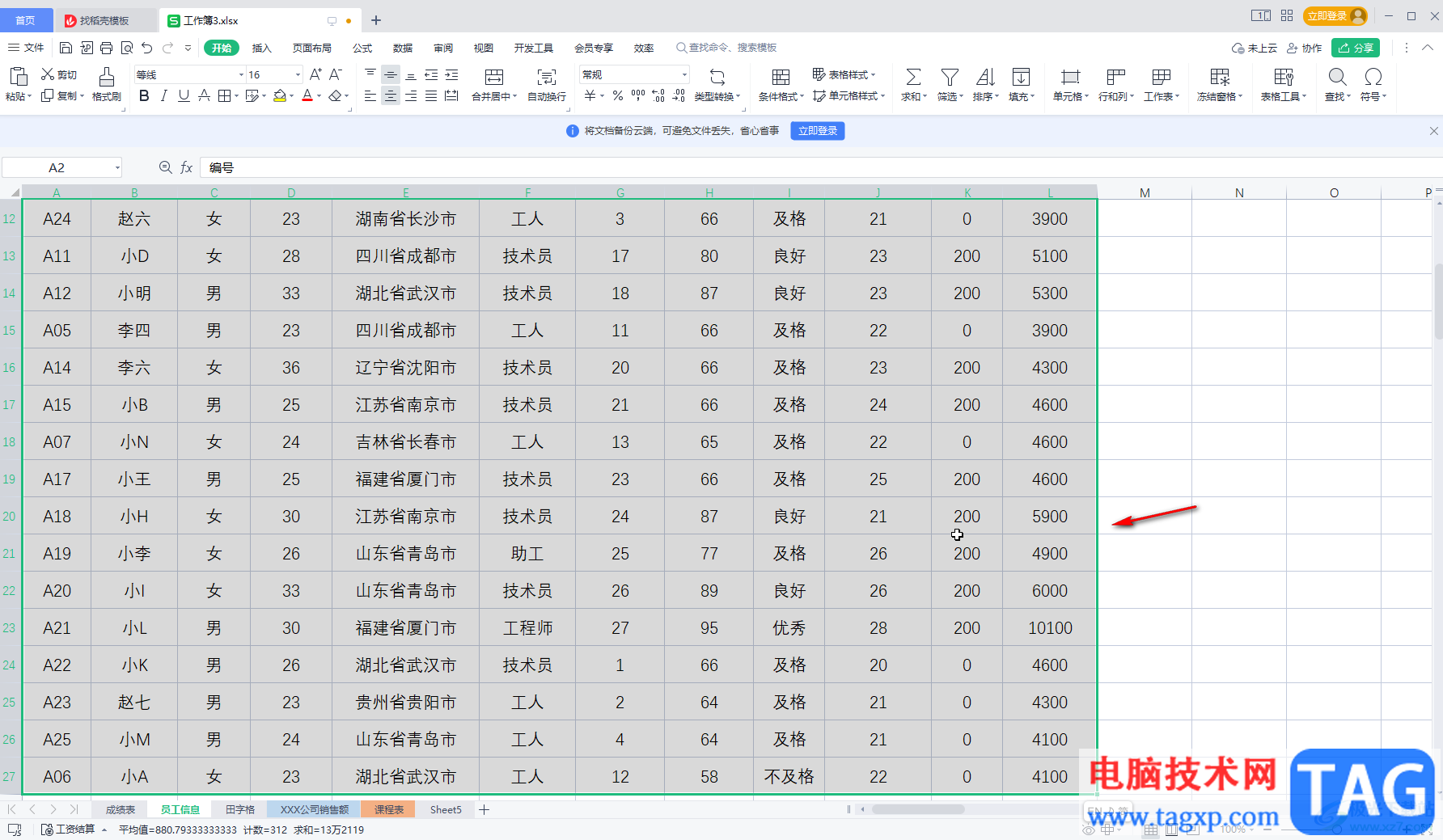Open the number format dropdown (常规)
The height and width of the screenshot is (840, 1443).
(684, 74)
